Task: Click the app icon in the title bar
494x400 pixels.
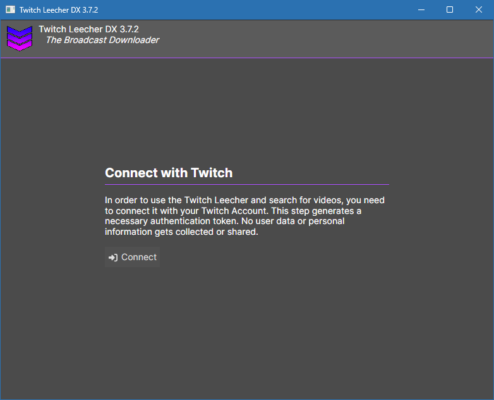Action: click(10, 10)
